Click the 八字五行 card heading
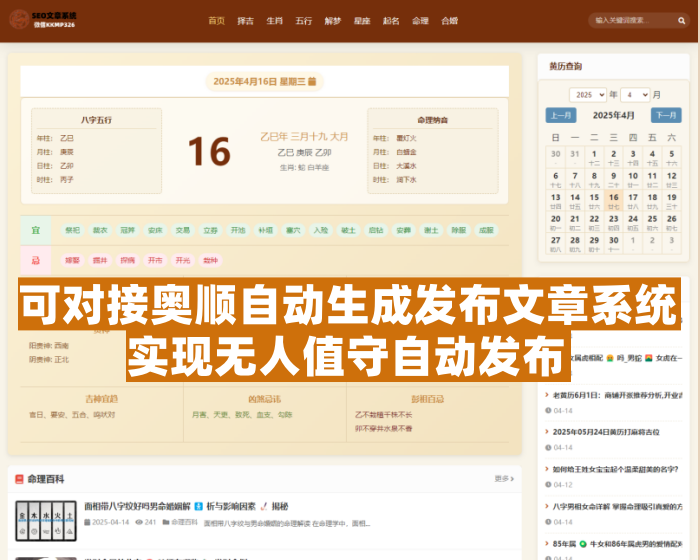700x560 pixels. [x=96, y=120]
